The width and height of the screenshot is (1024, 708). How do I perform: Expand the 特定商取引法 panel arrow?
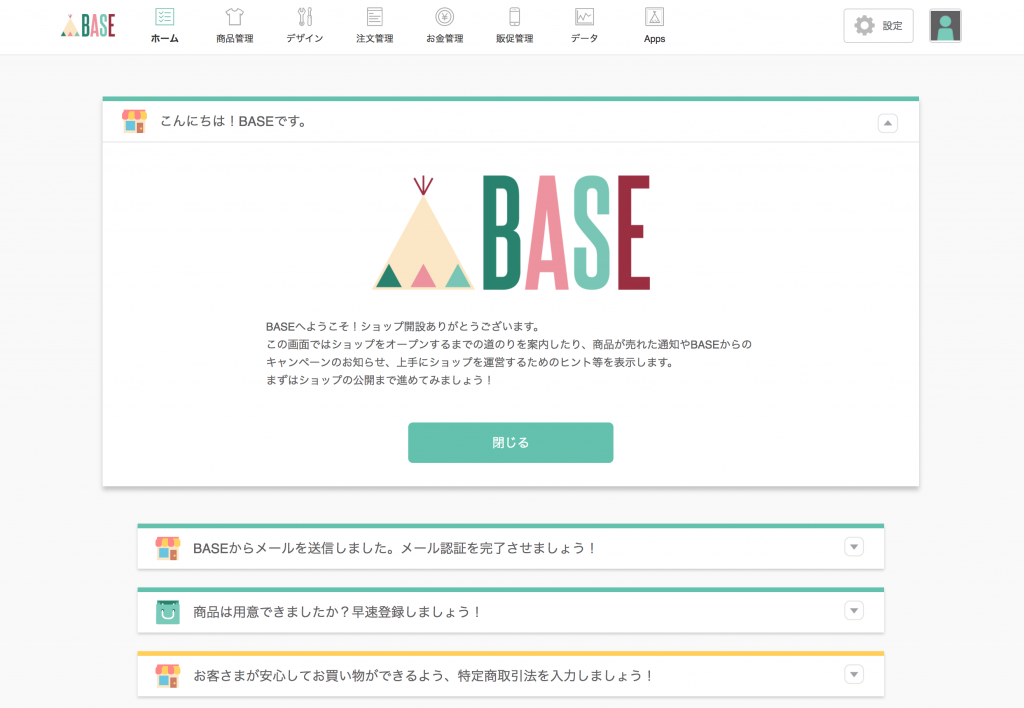pyautogui.click(x=854, y=674)
